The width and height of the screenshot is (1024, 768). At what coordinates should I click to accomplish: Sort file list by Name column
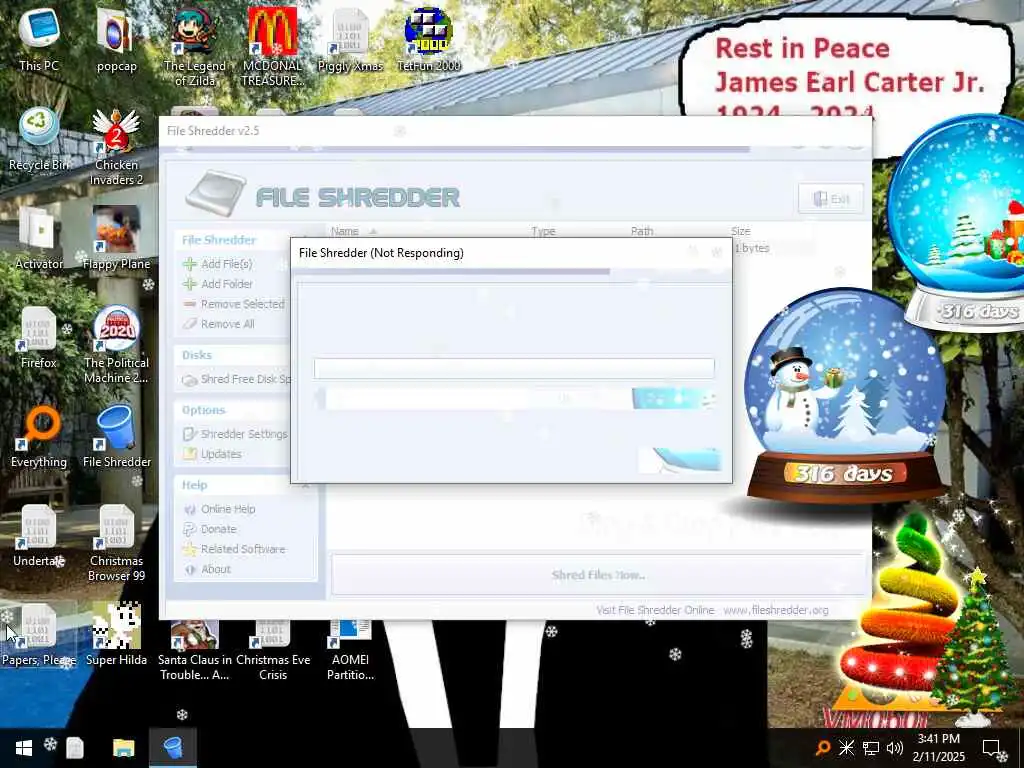coord(345,231)
